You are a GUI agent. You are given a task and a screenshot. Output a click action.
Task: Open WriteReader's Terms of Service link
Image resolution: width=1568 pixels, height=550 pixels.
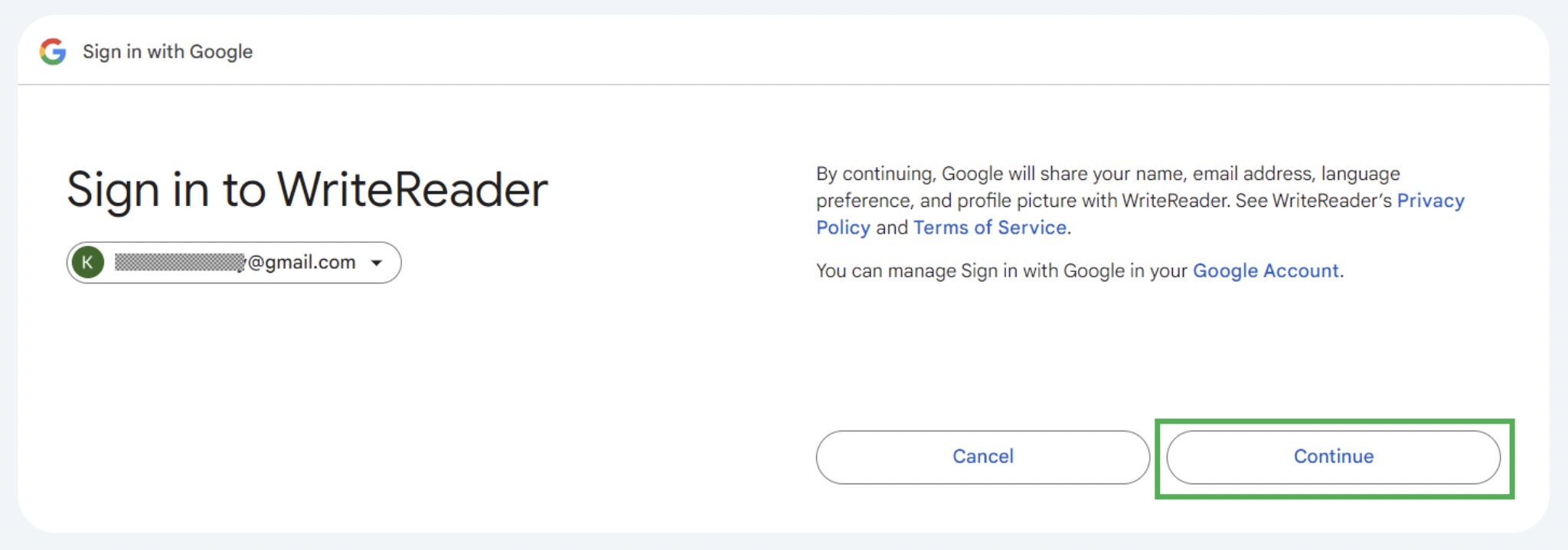pos(990,228)
